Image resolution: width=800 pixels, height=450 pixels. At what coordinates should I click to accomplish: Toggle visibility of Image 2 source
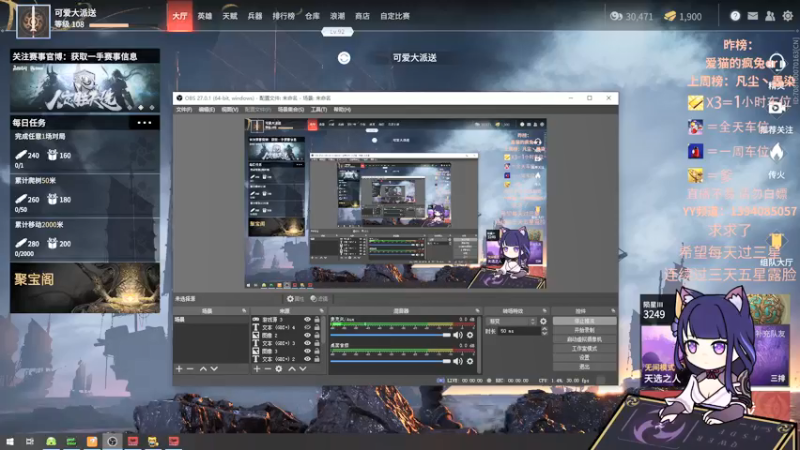click(x=307, y=335)
